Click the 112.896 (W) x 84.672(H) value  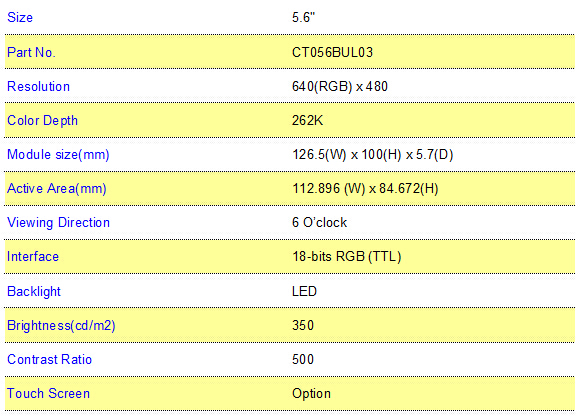pos(365,189)
